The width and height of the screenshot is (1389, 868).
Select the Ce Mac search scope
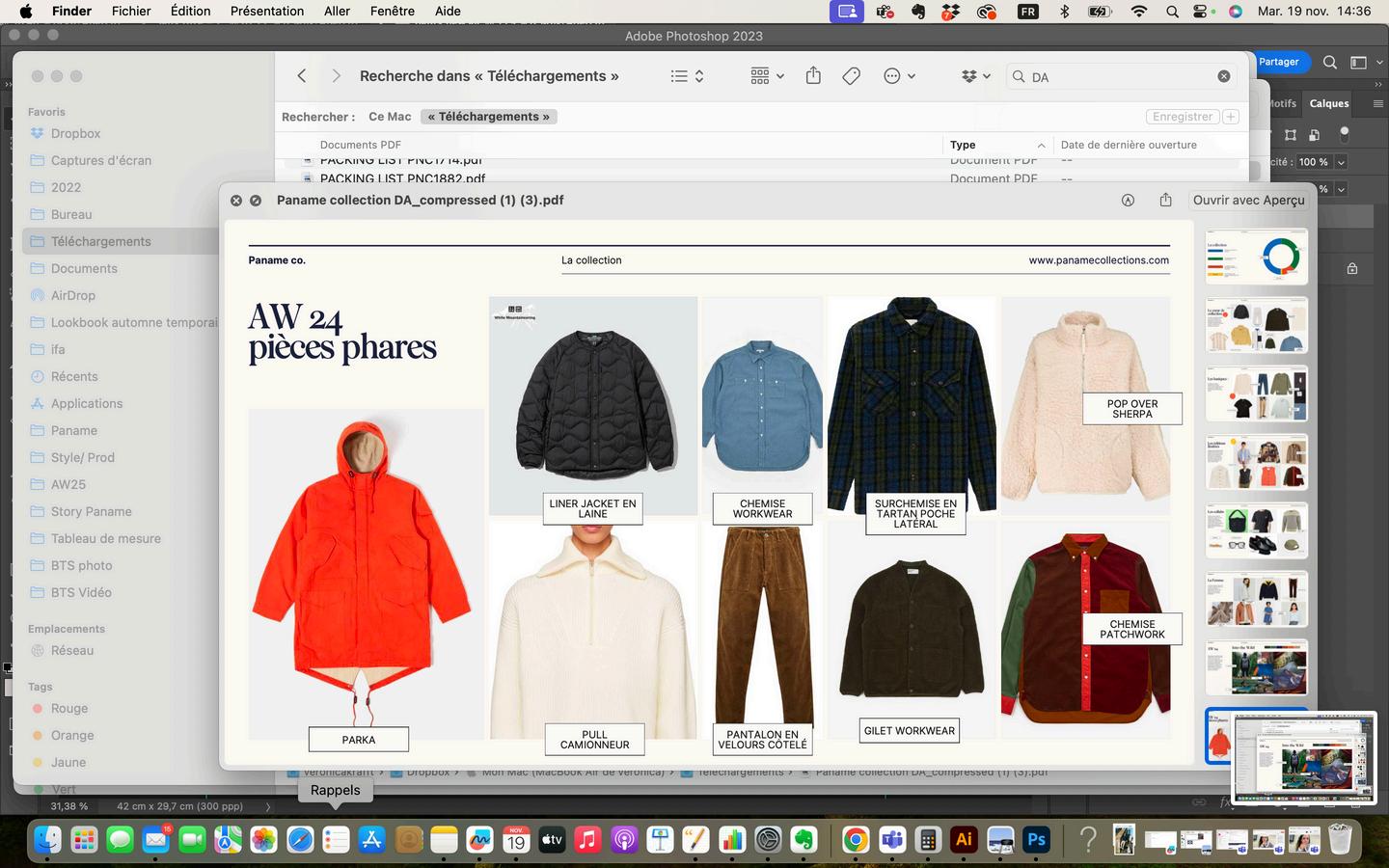tap(390, 117)
